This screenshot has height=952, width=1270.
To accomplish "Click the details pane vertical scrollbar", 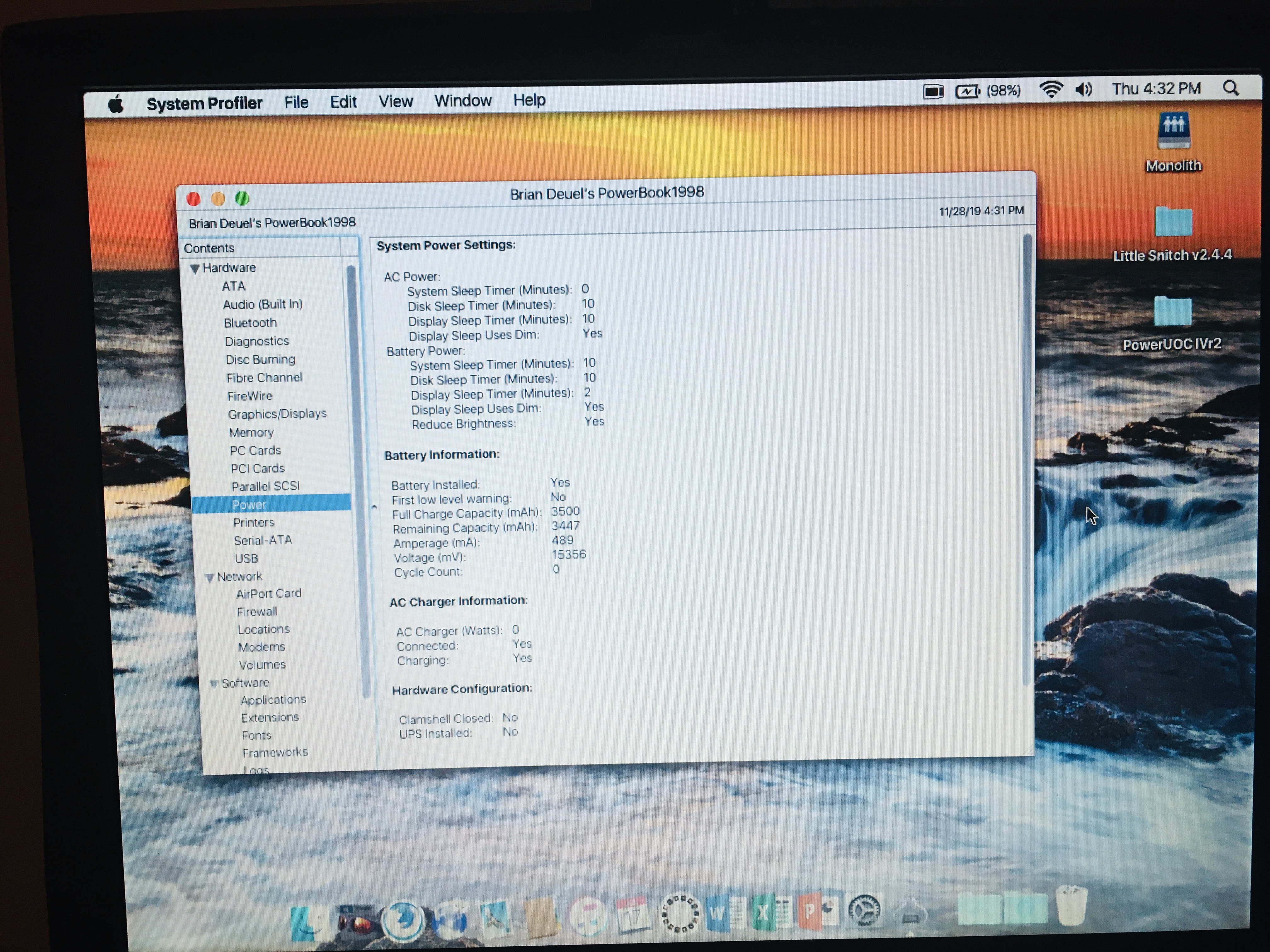I will click(x=1028, y=459).
